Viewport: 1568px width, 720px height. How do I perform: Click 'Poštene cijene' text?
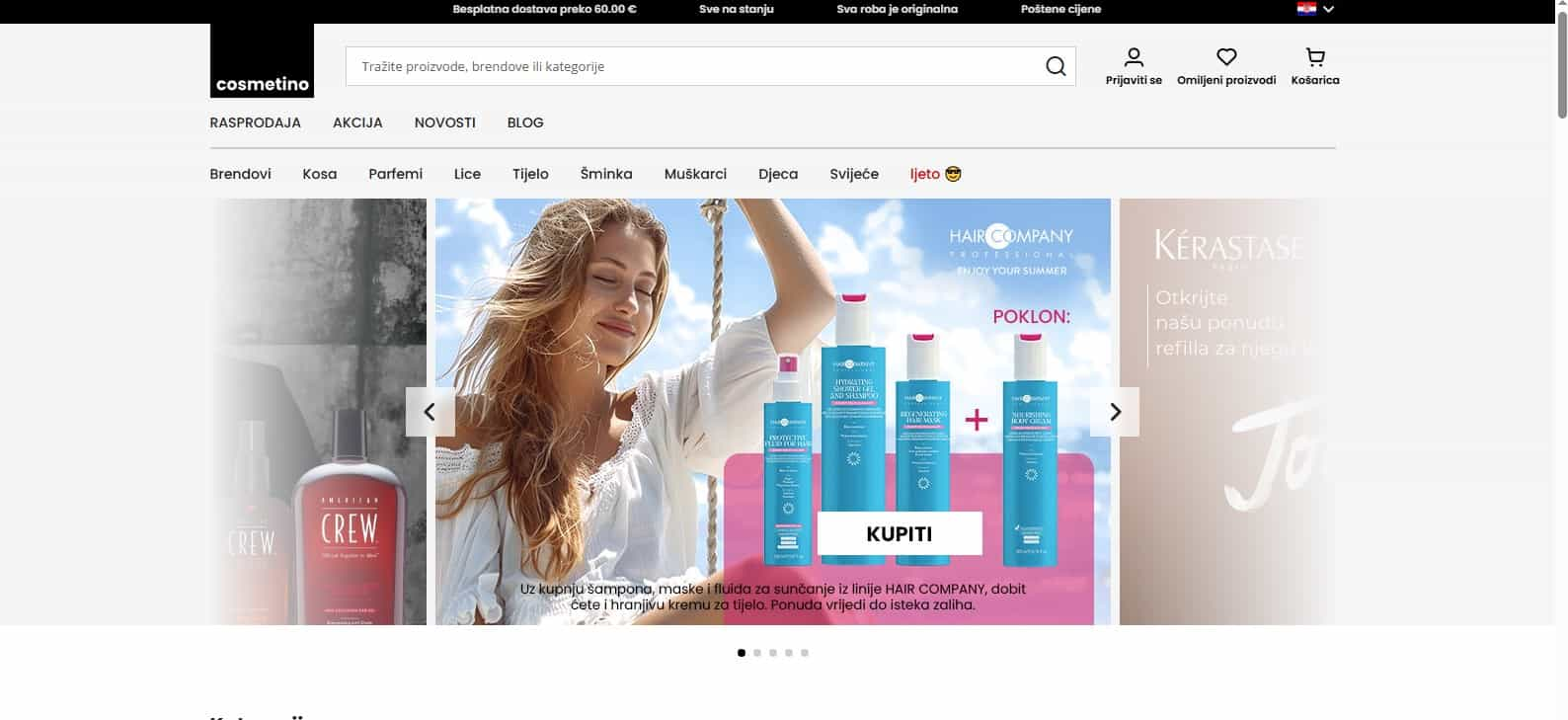coord(1060,9)
